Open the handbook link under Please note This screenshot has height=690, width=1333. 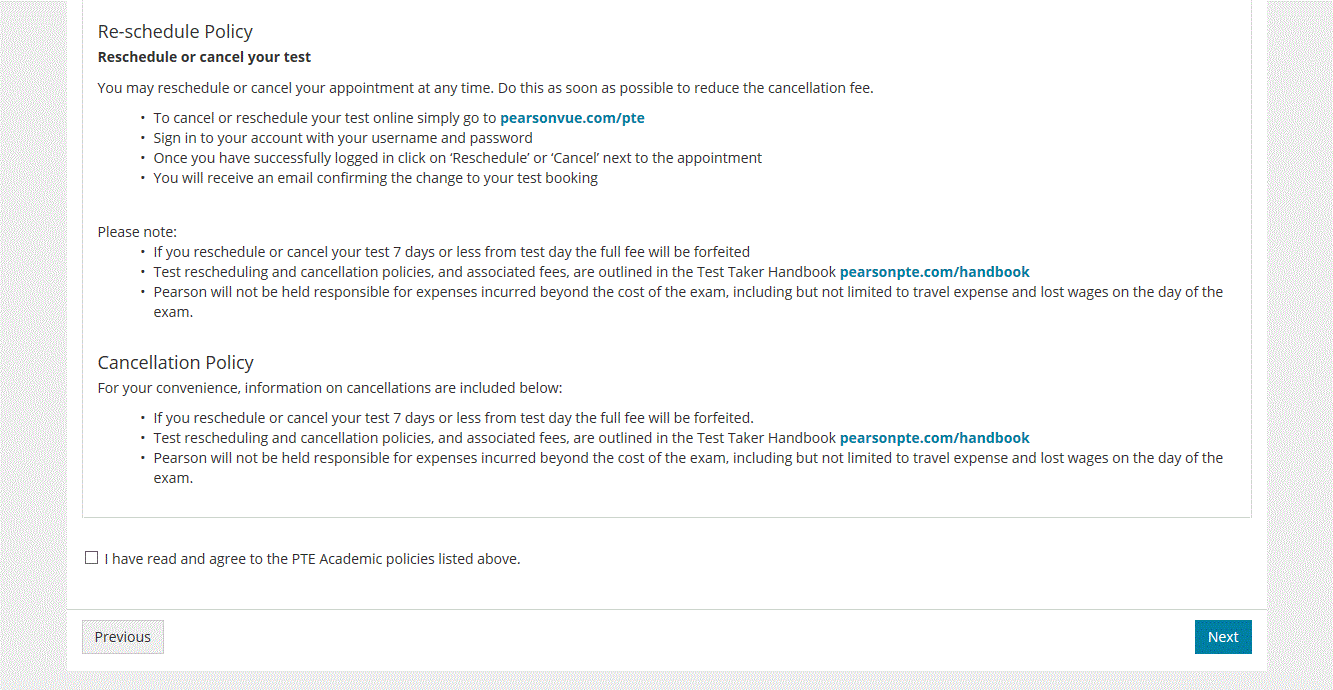click(934, 272)
